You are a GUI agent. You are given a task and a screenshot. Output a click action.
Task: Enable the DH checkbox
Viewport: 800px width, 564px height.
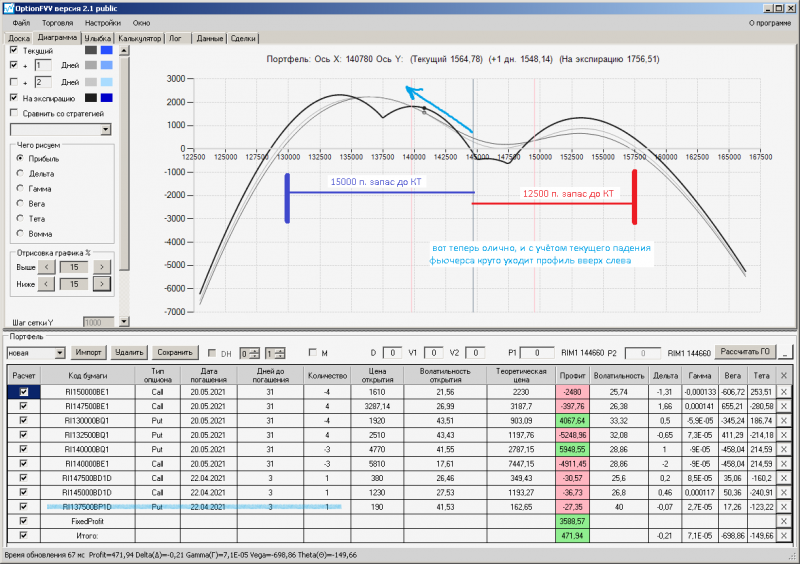point(212,353)
